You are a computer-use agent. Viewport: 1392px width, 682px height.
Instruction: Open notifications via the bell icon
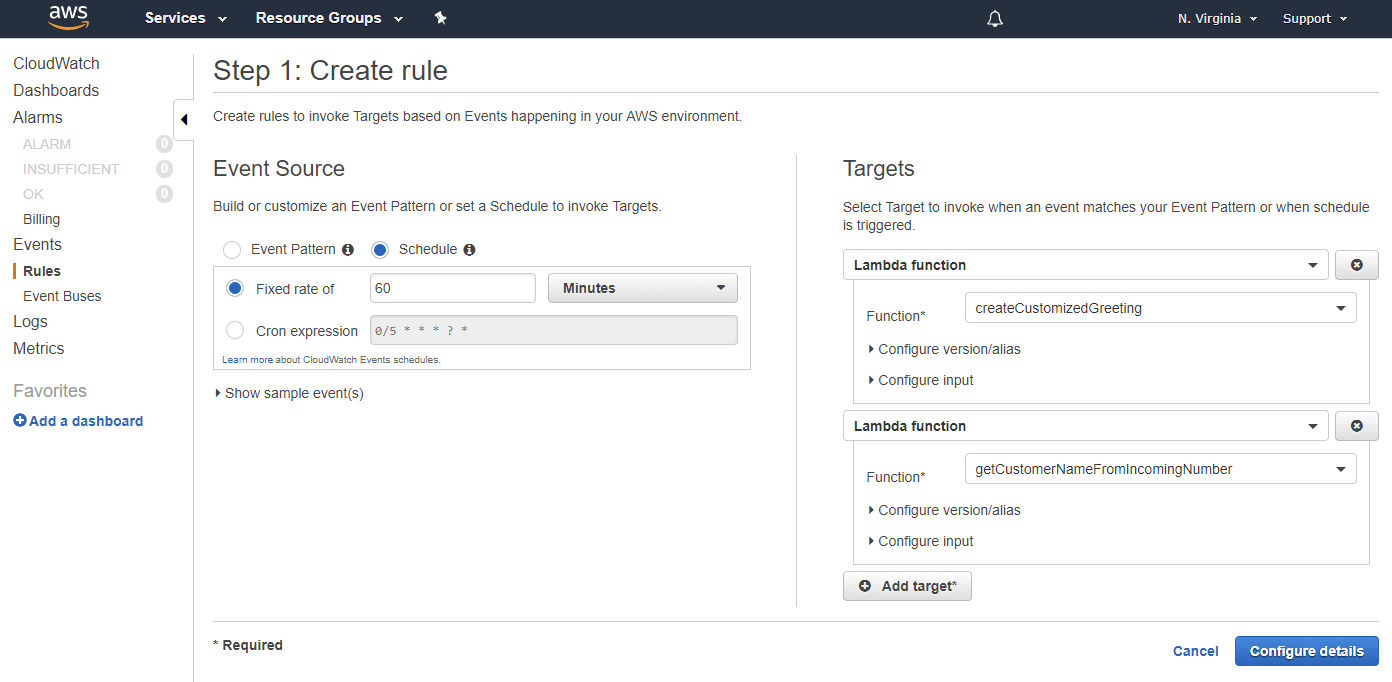pos(994,18)
